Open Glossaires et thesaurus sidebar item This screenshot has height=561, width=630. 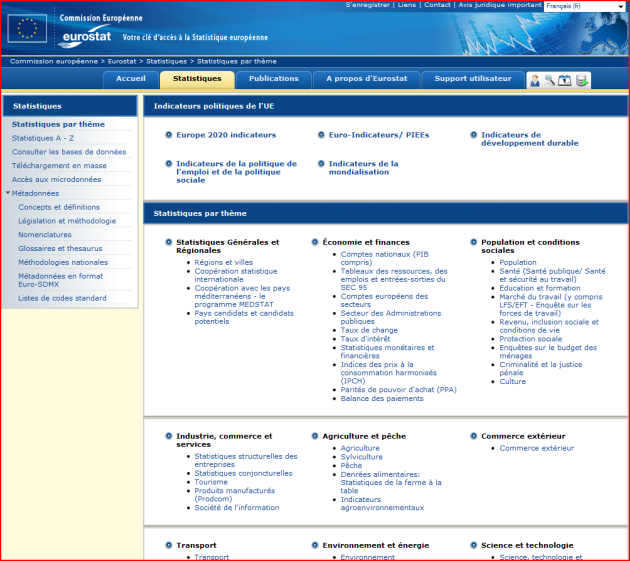[x=60, y=248]
